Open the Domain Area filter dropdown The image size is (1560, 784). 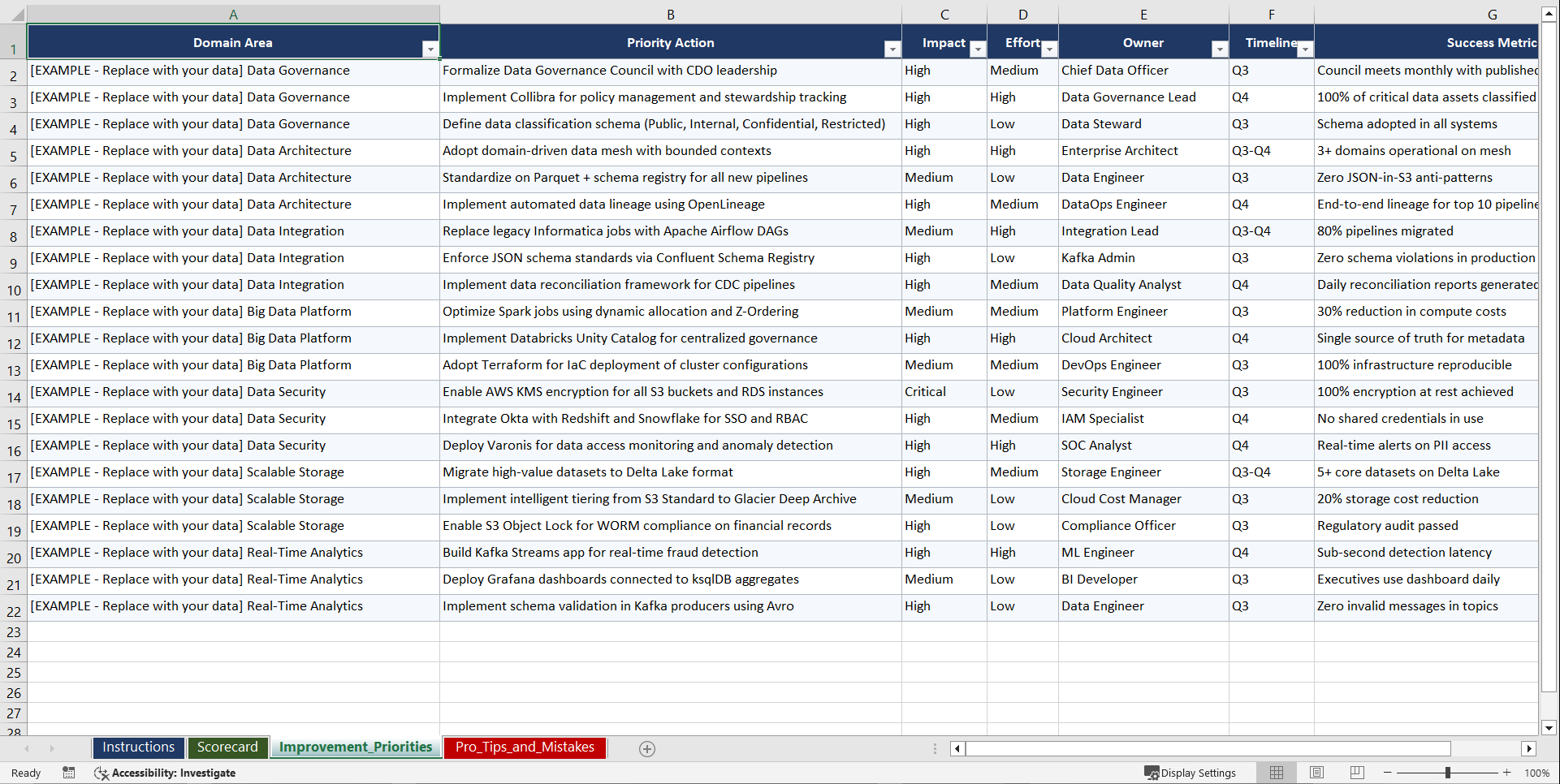pyautogui.click(x=430, y=50)
